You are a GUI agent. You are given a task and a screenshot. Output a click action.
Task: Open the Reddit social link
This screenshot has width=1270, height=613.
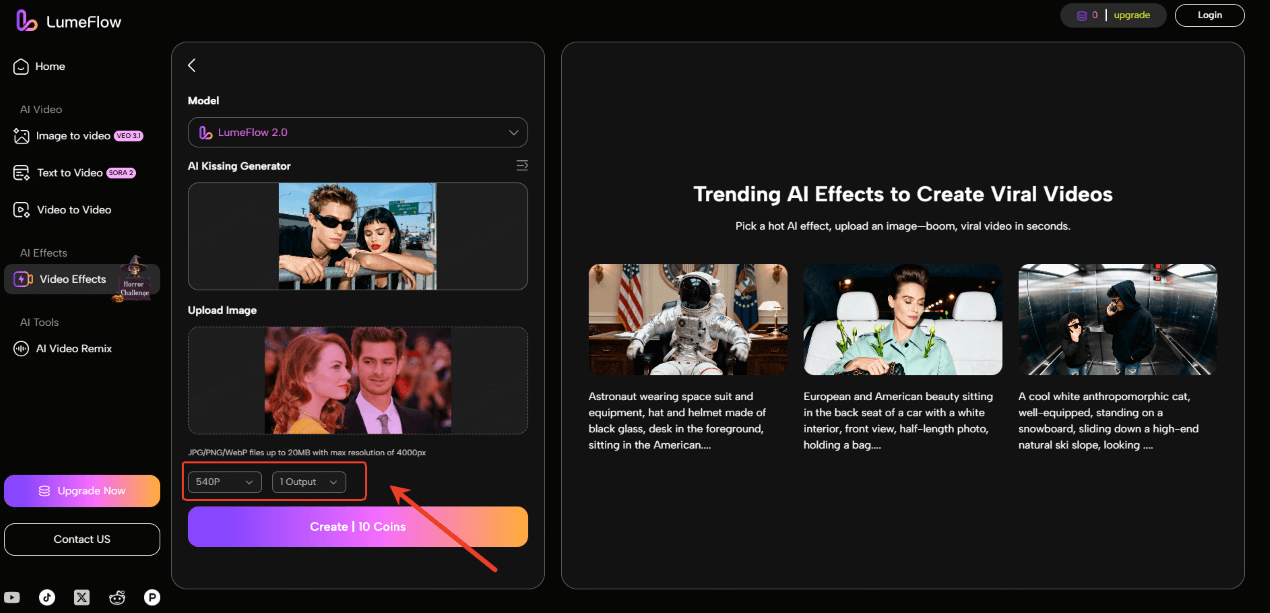(117, 597)
